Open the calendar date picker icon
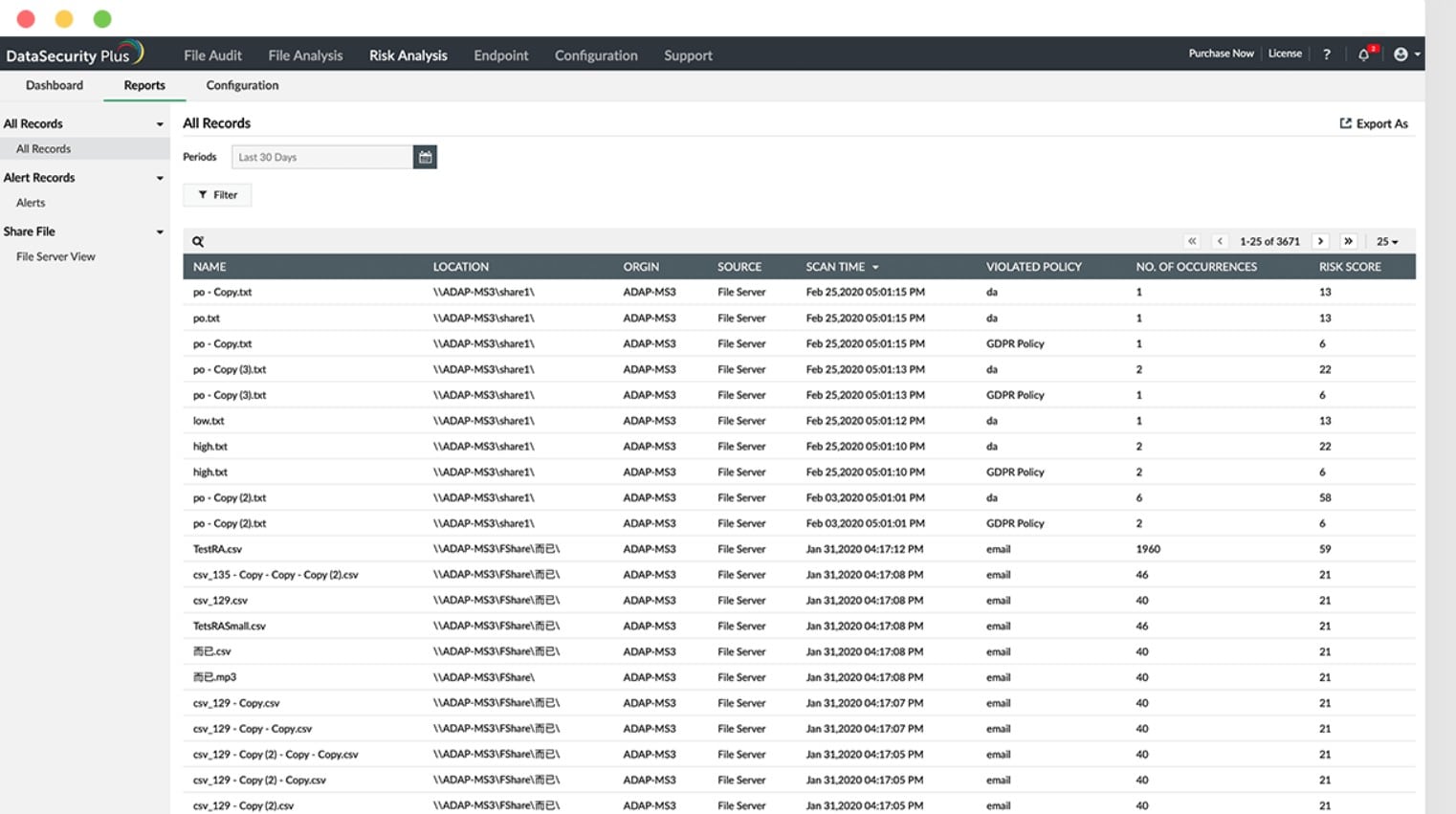1456x814 pixels. coord(425,157)
